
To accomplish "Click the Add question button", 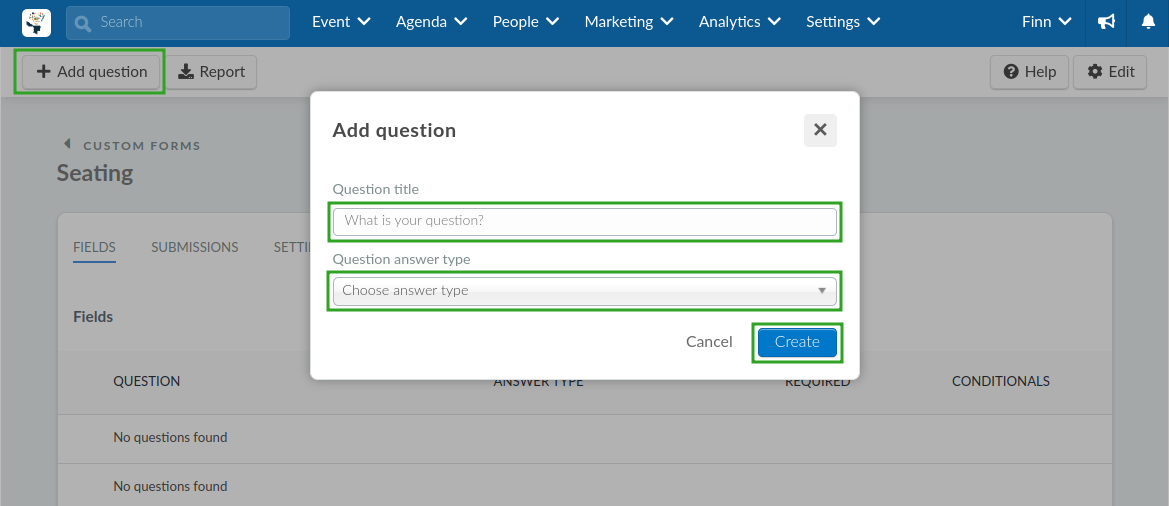I will tap(92, 72).
